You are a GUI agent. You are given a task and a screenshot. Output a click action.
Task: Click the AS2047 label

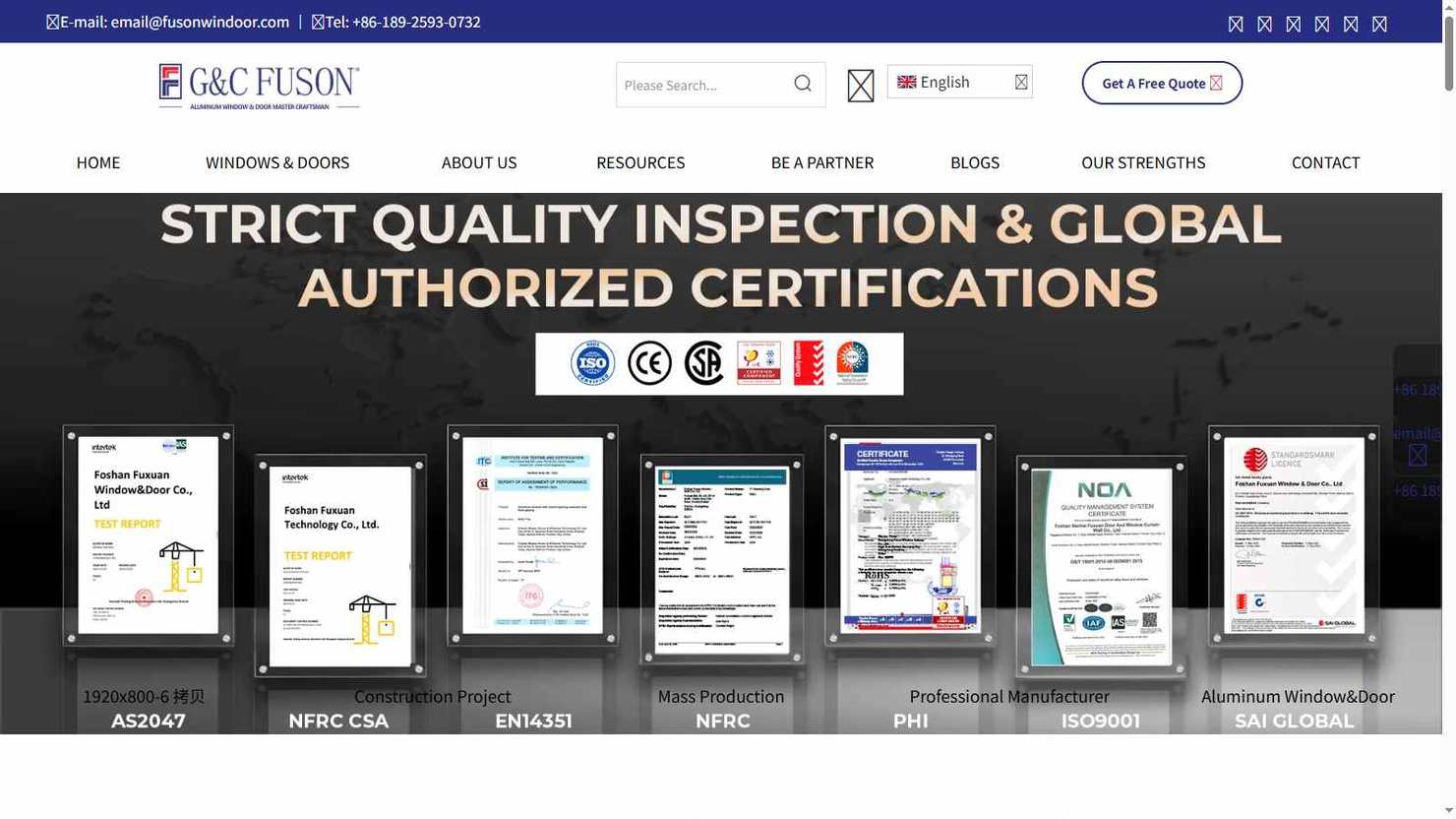pyautogui.click(x=149, y=722)
